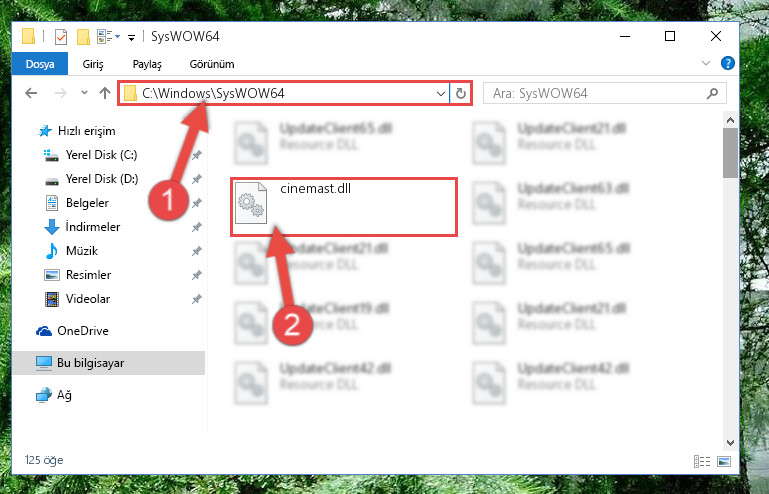Switch to the Görünüm tab

coord(212,64)
